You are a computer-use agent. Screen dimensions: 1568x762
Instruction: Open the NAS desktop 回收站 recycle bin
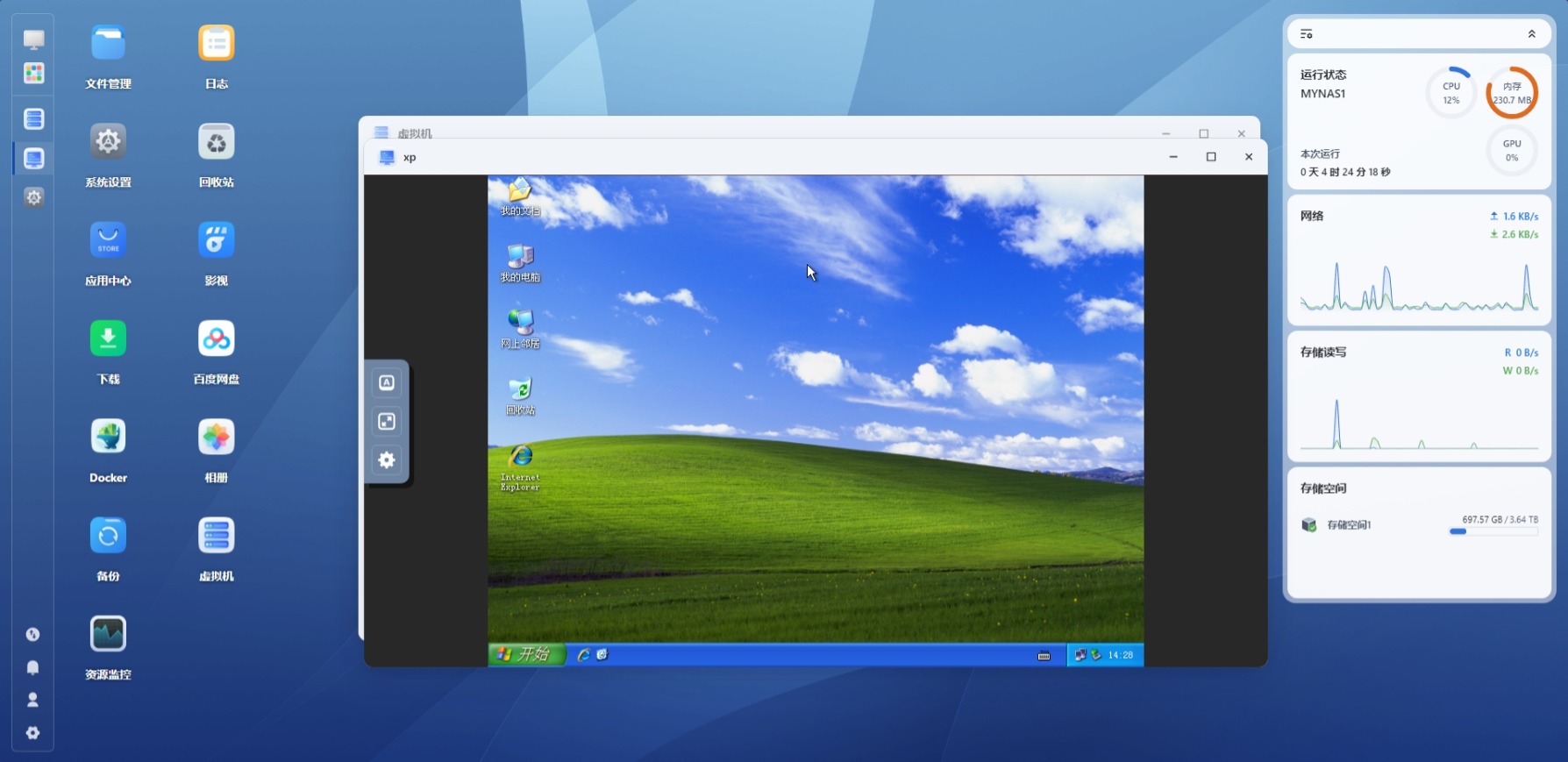(216, 142)
